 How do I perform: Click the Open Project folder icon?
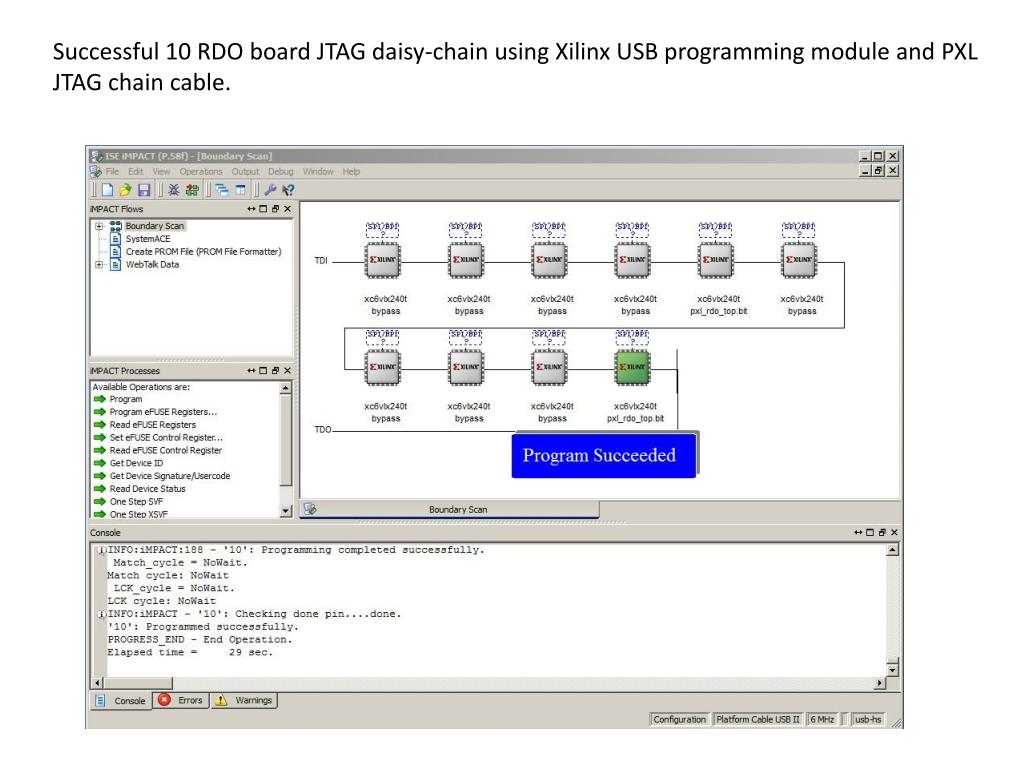tap(125, 190)
